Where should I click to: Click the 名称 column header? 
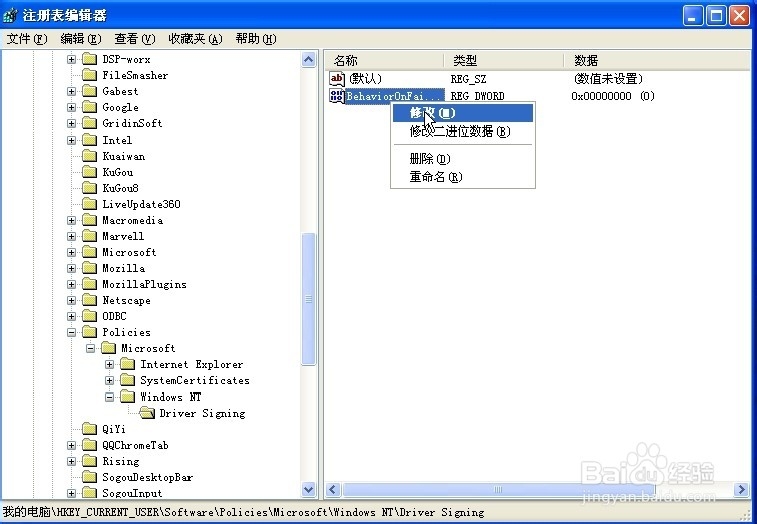click(384, 60)
